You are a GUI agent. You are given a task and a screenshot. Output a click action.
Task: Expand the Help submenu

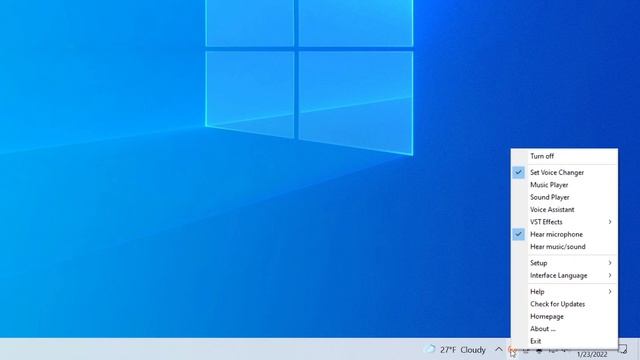564,291
